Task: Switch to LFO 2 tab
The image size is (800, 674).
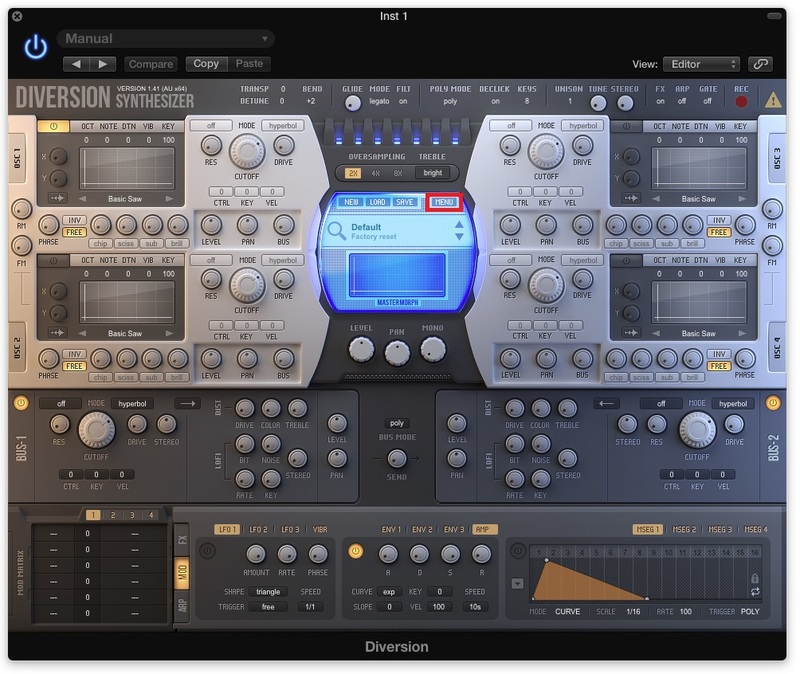Action: pos(258,529)
